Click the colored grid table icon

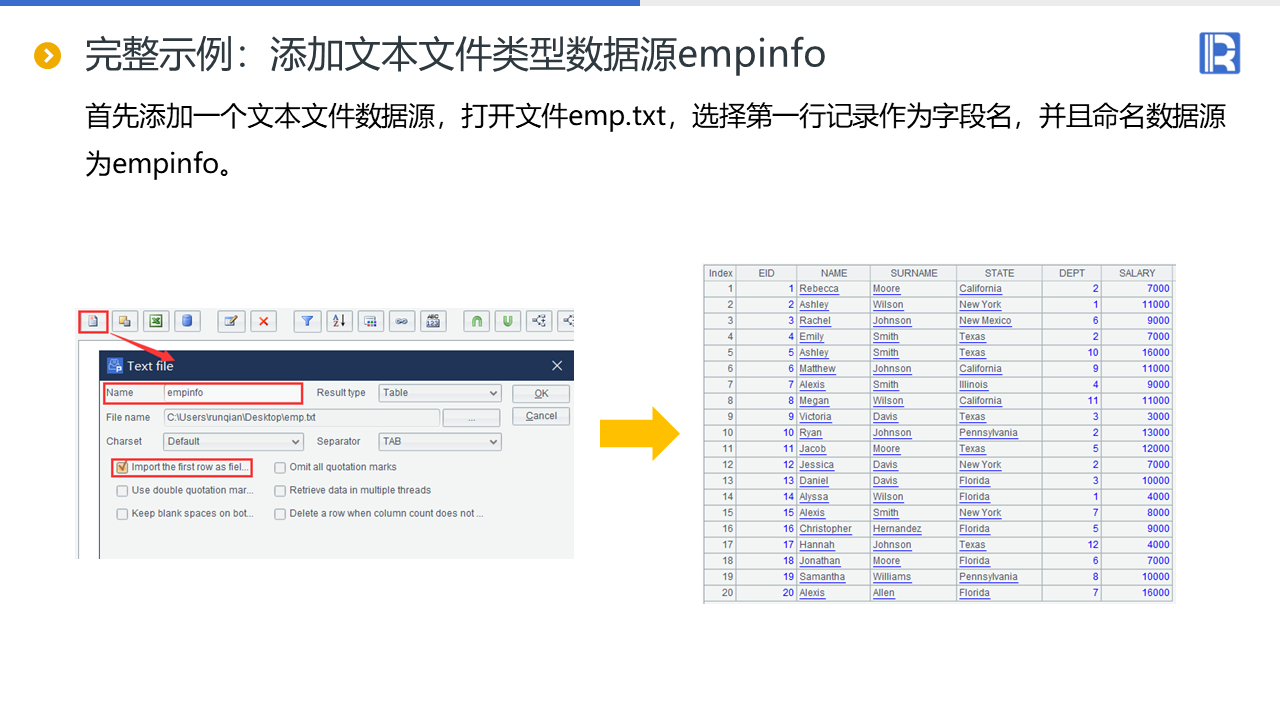pos(370,321)
